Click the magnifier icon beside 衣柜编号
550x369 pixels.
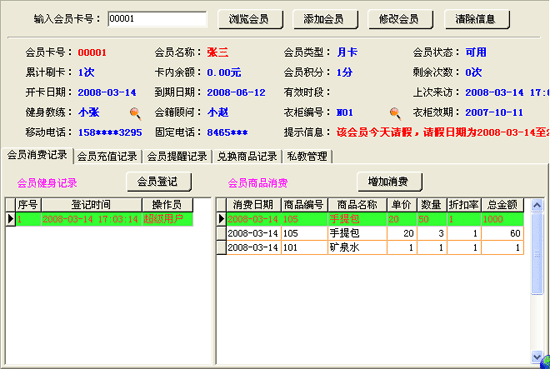[x=395, y=114]
